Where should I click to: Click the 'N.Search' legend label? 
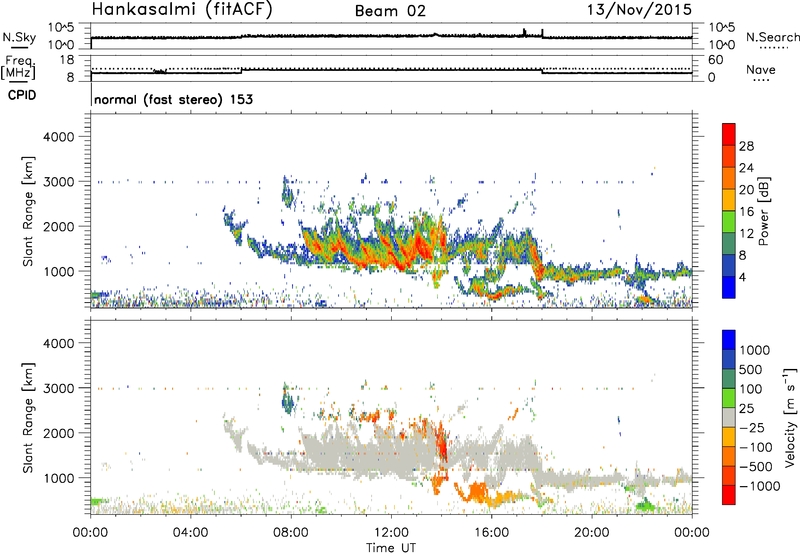coord(773,37)
